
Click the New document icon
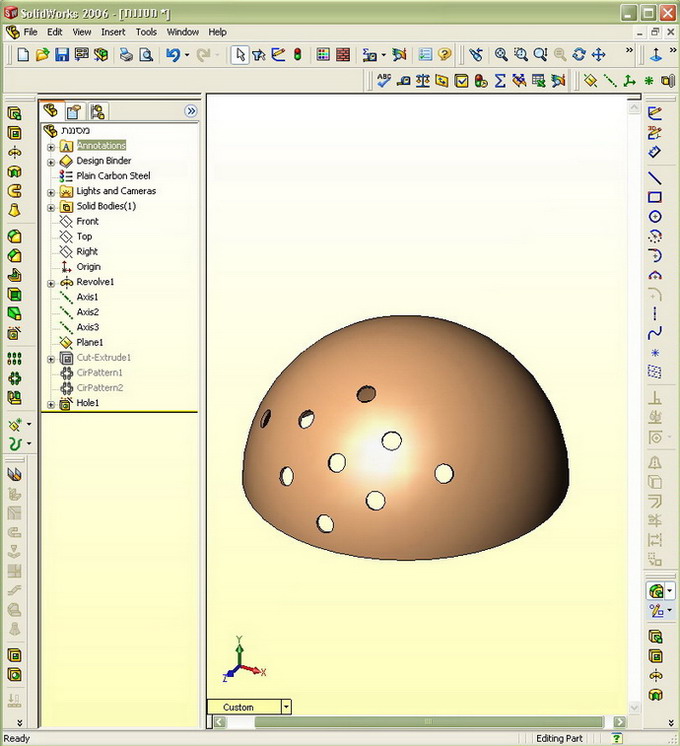pos(23,55)
